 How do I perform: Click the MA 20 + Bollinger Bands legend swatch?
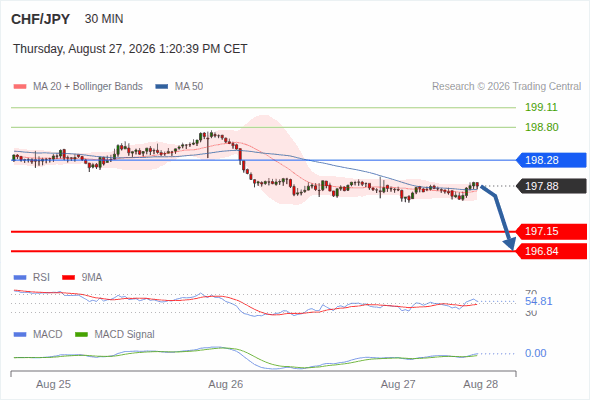tap(20, 87)
